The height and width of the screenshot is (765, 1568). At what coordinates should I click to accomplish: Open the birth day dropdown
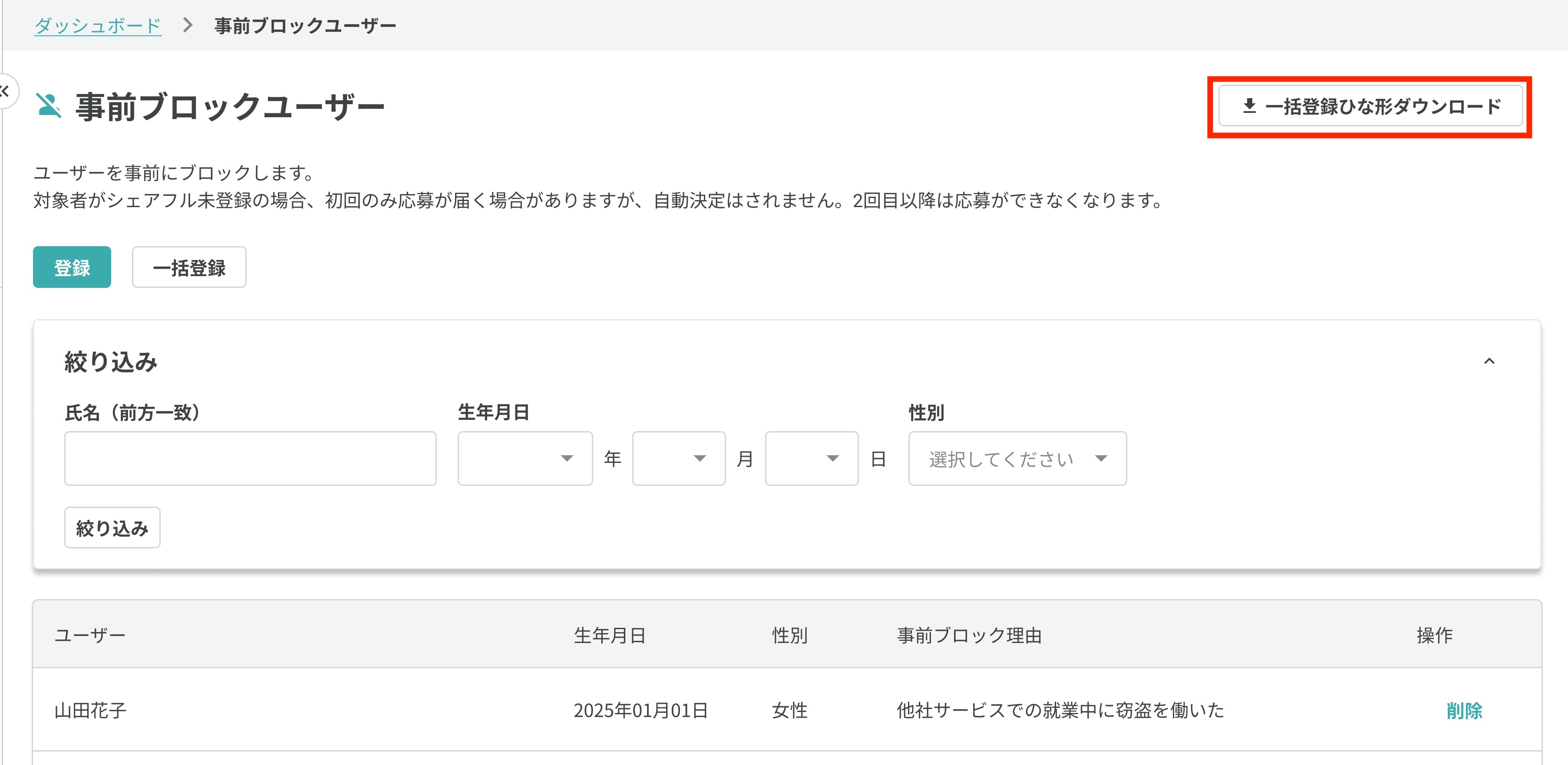[x=812, y=458]
